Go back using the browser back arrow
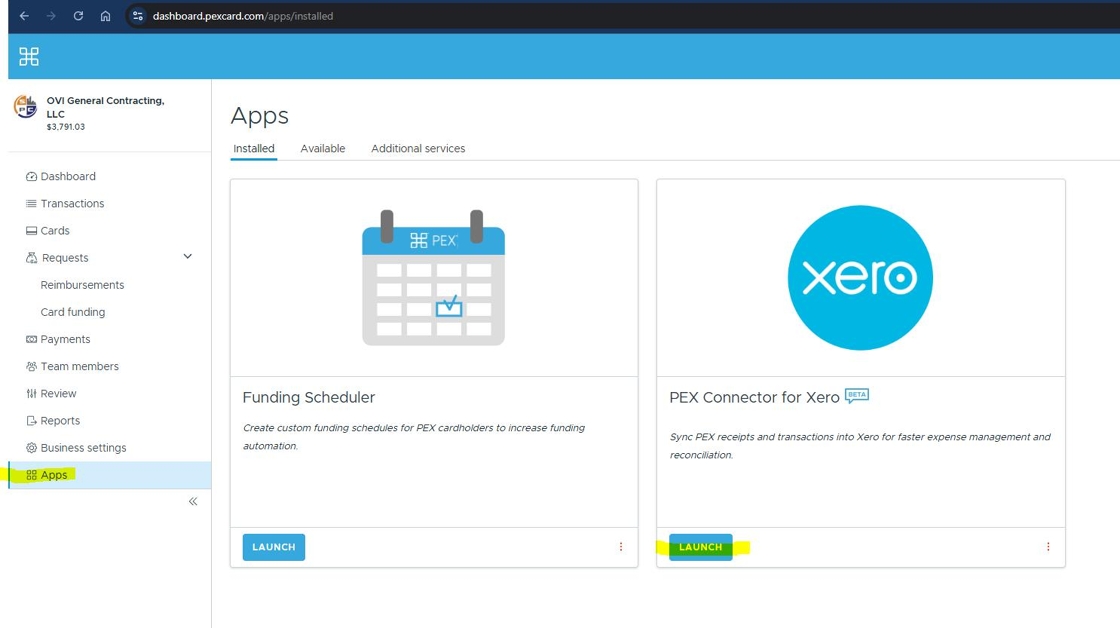 pyautogui.click(x=24, y=16)
